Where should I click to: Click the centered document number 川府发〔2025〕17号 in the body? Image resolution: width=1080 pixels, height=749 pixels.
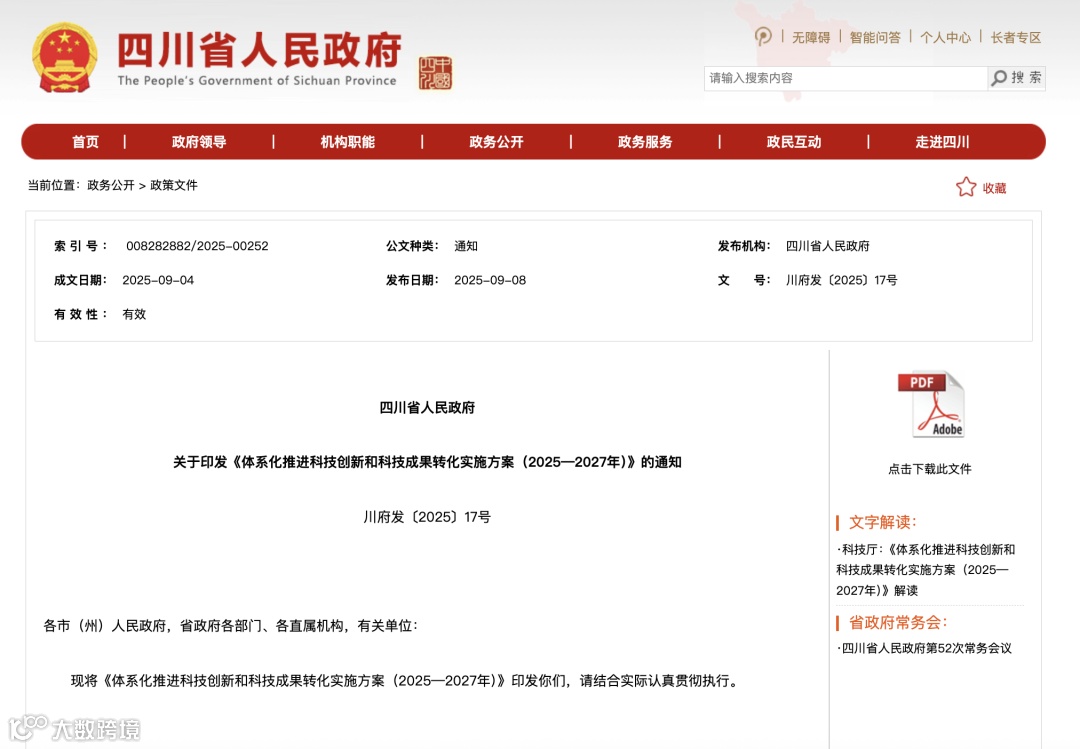tap(427, 517)
